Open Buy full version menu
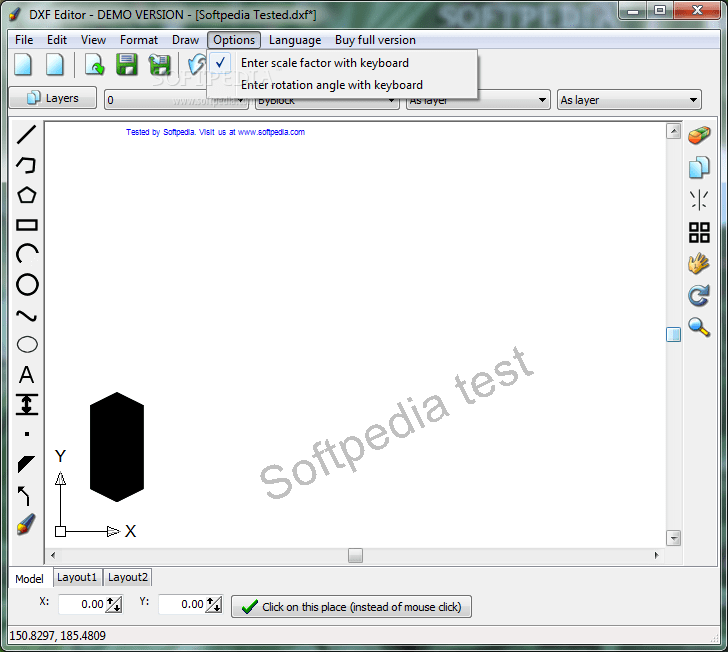 (375, 40)
